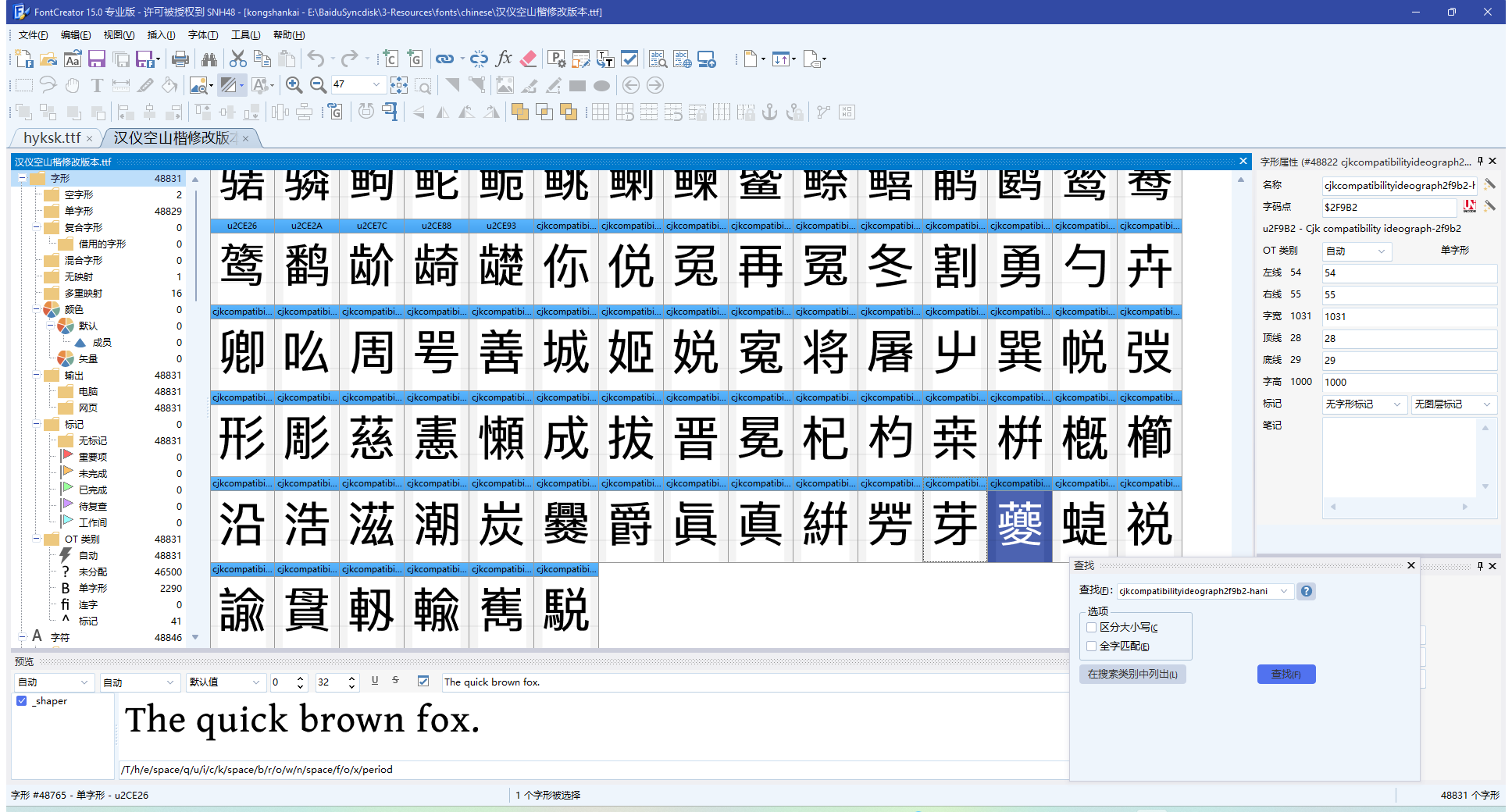The image size is (1512, 812).
Task: Enable the 区分大小写 checkbox
Action: (1092, 627)
